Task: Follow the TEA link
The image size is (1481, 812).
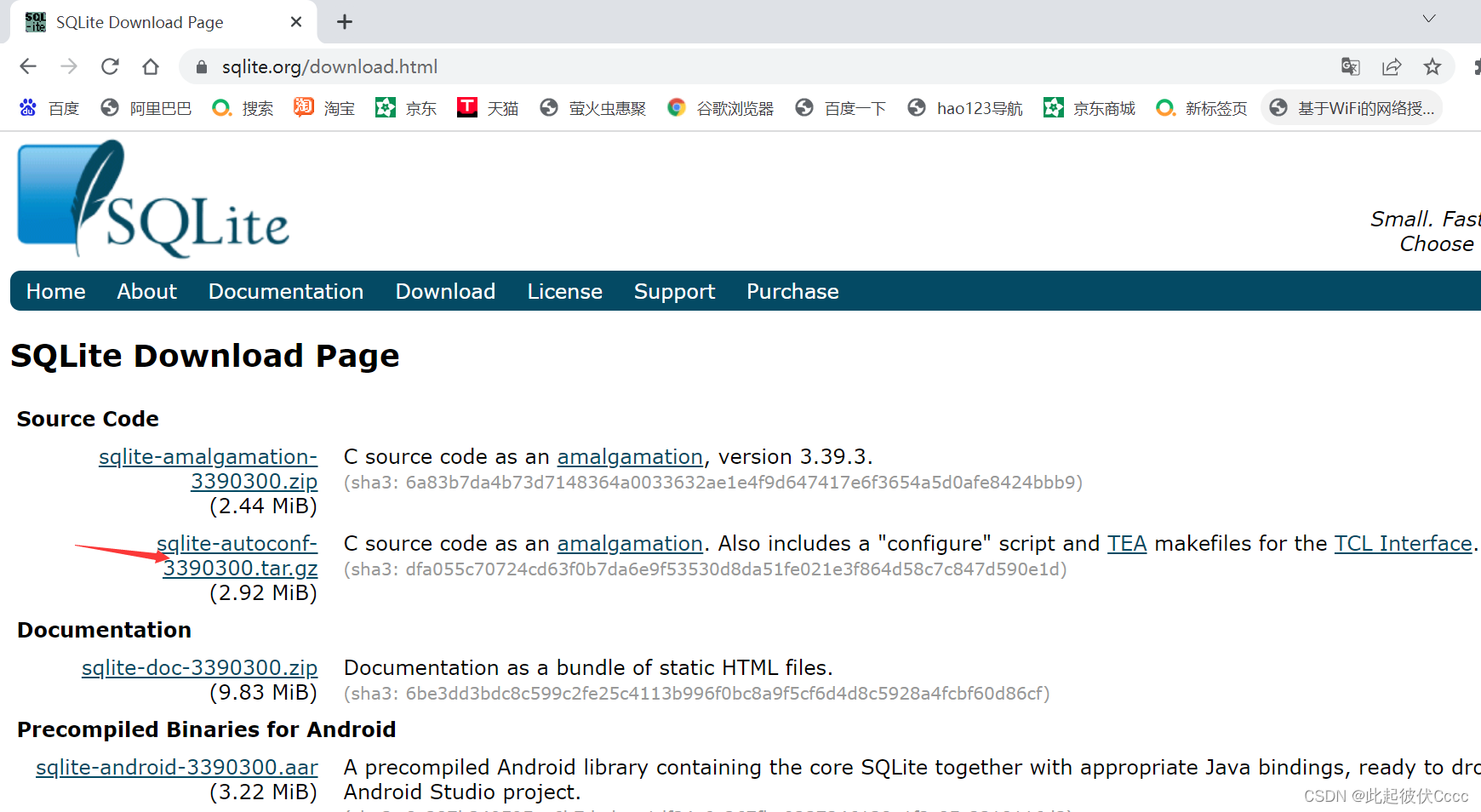Action: 1127,544
